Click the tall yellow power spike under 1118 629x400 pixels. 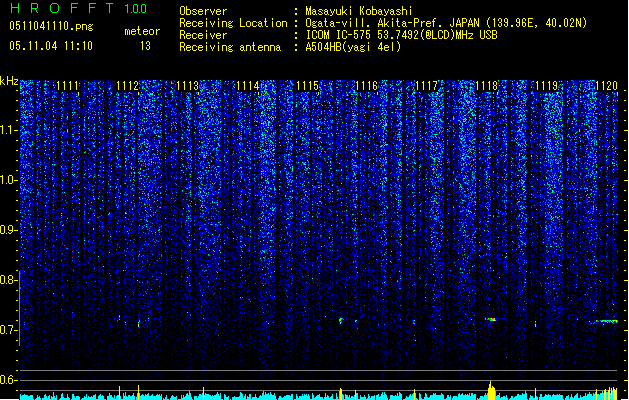click(x=491, y=390)
